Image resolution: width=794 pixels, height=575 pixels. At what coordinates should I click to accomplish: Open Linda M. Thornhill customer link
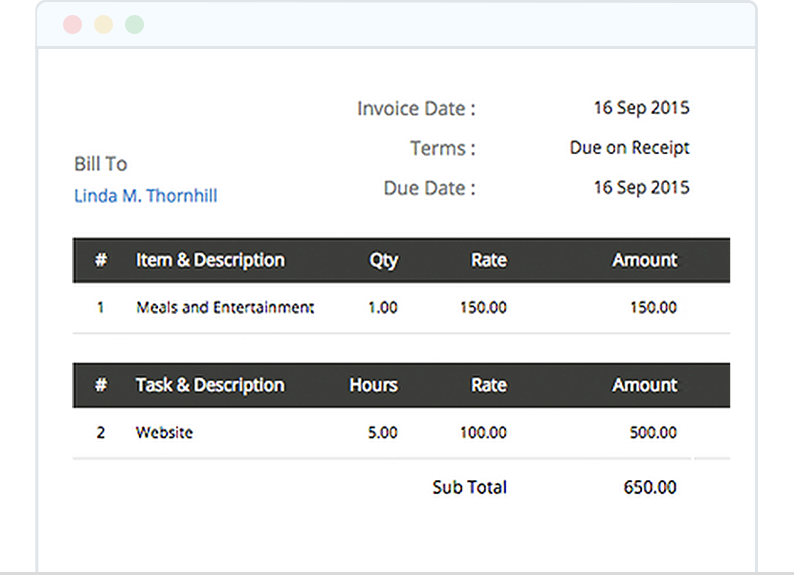pyautogui.click(x=146, y=196)
